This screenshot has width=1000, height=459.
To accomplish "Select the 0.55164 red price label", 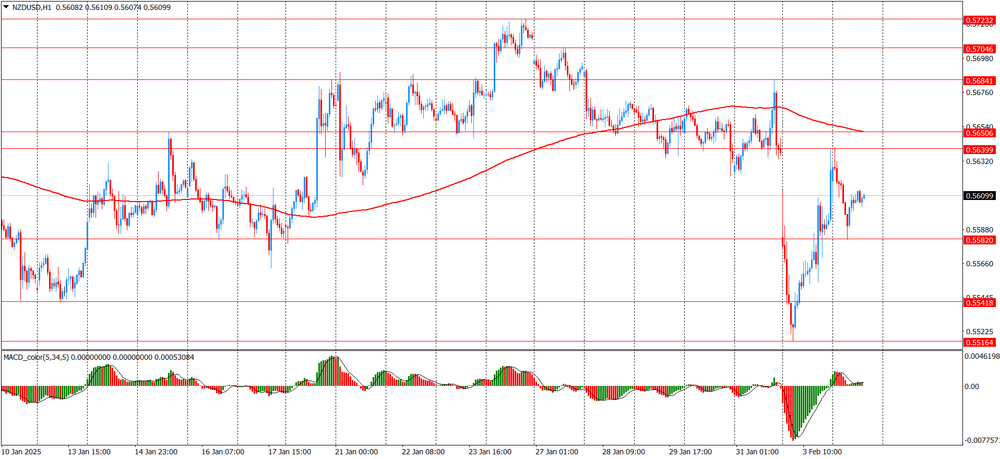I will tap(979, 342).
